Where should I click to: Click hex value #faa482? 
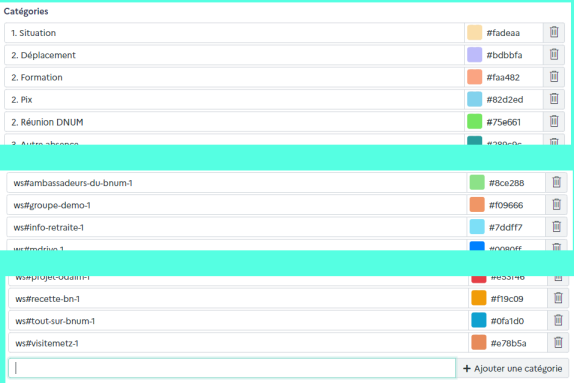503,78
